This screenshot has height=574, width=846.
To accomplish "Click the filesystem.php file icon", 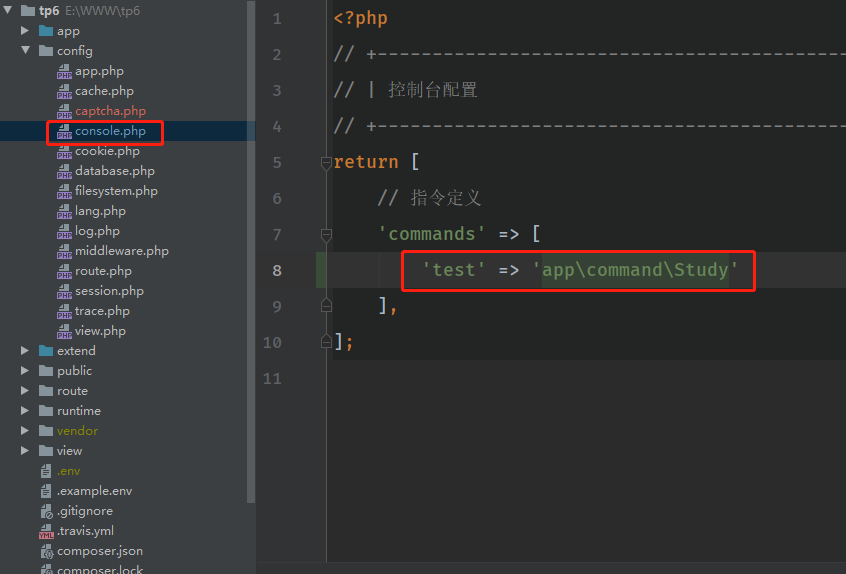I will tap(64, 191).
